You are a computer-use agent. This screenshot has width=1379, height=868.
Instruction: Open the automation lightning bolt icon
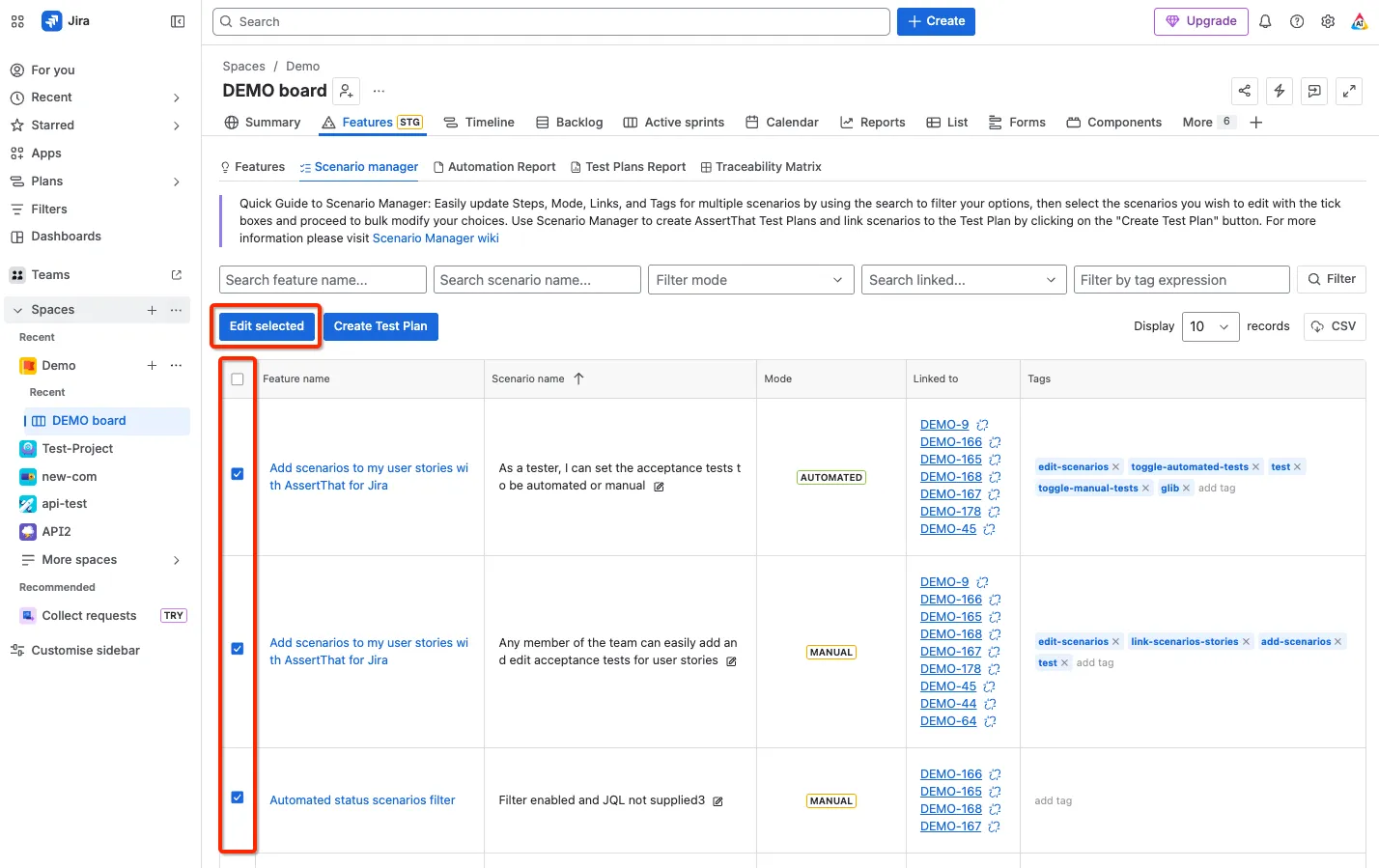[1279, 91]
